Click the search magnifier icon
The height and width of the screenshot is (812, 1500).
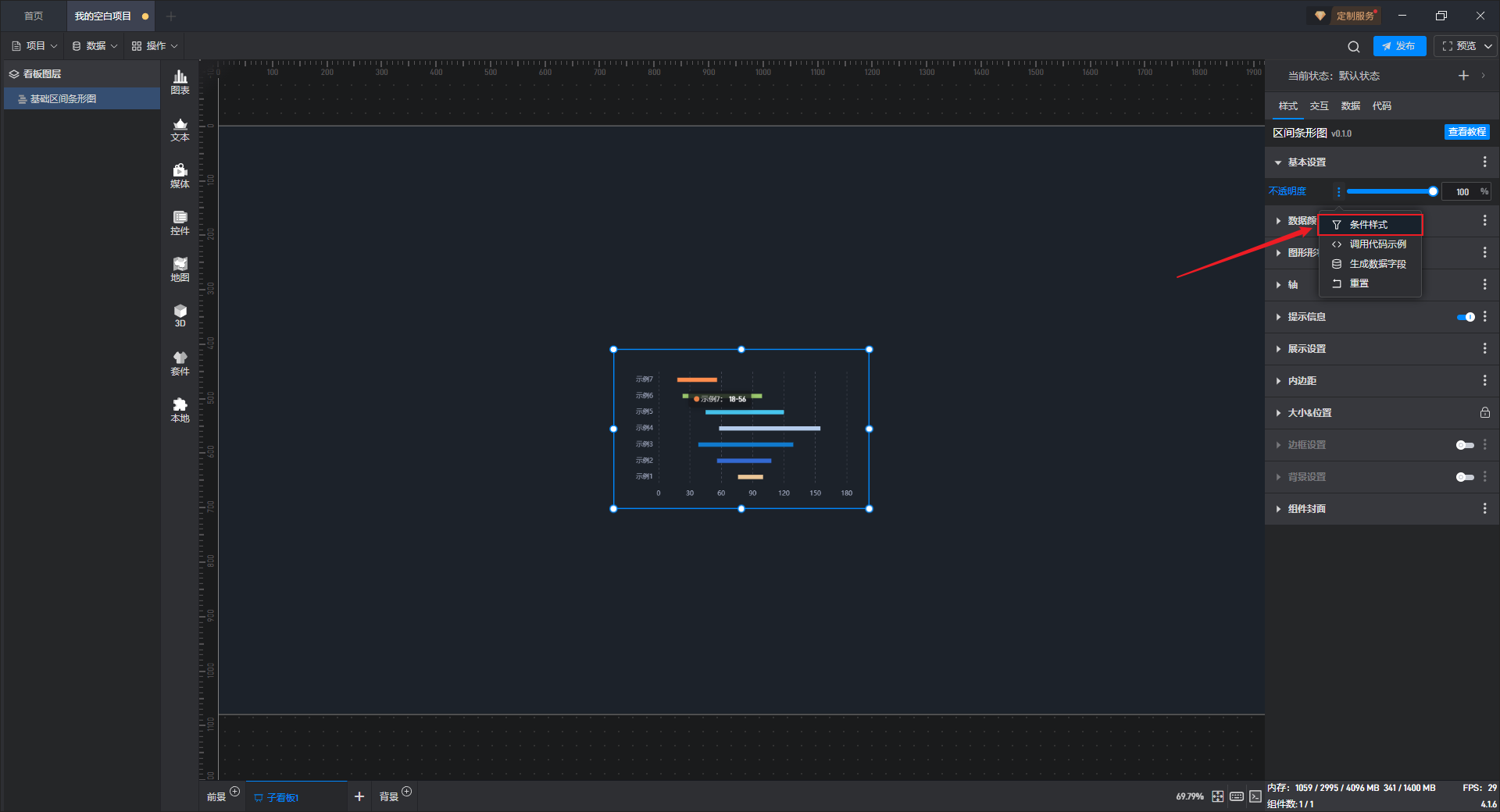coord(1353,47)
